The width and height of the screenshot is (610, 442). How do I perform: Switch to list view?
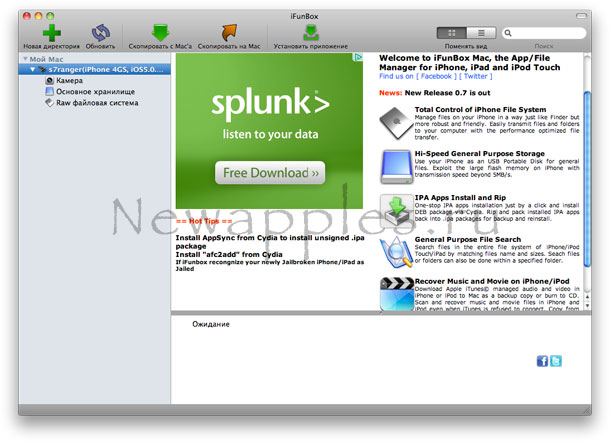[x=480, y=33]
